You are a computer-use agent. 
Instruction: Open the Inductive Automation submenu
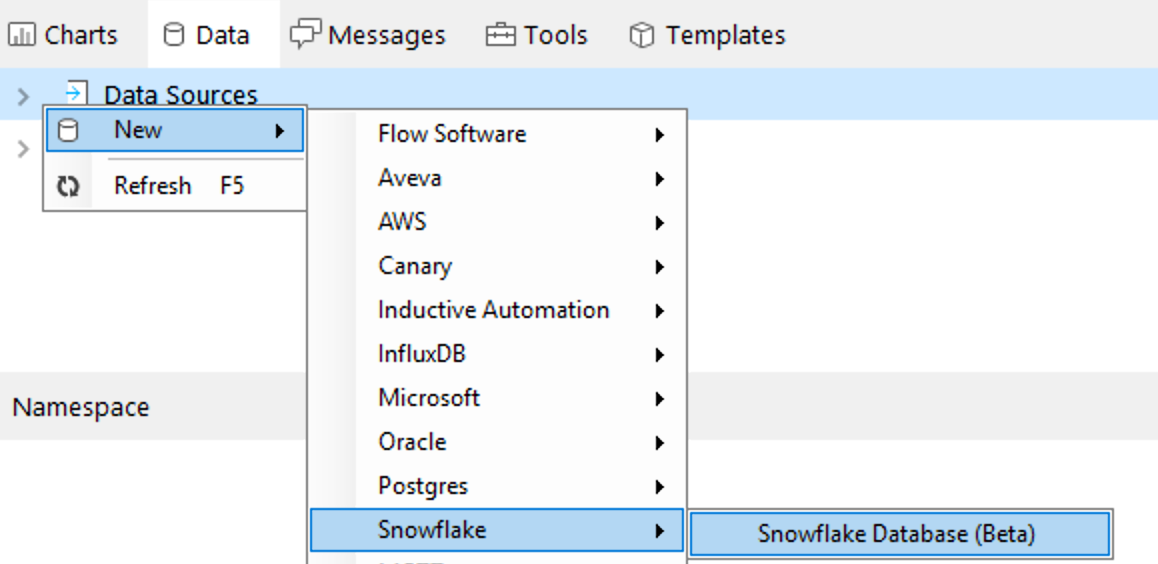pos(498,310)
